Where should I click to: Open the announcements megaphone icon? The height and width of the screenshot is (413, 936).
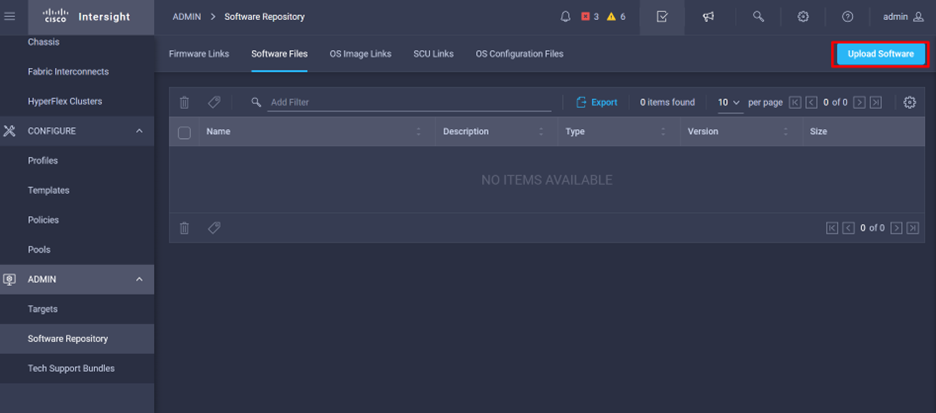[x=709, y=17]
